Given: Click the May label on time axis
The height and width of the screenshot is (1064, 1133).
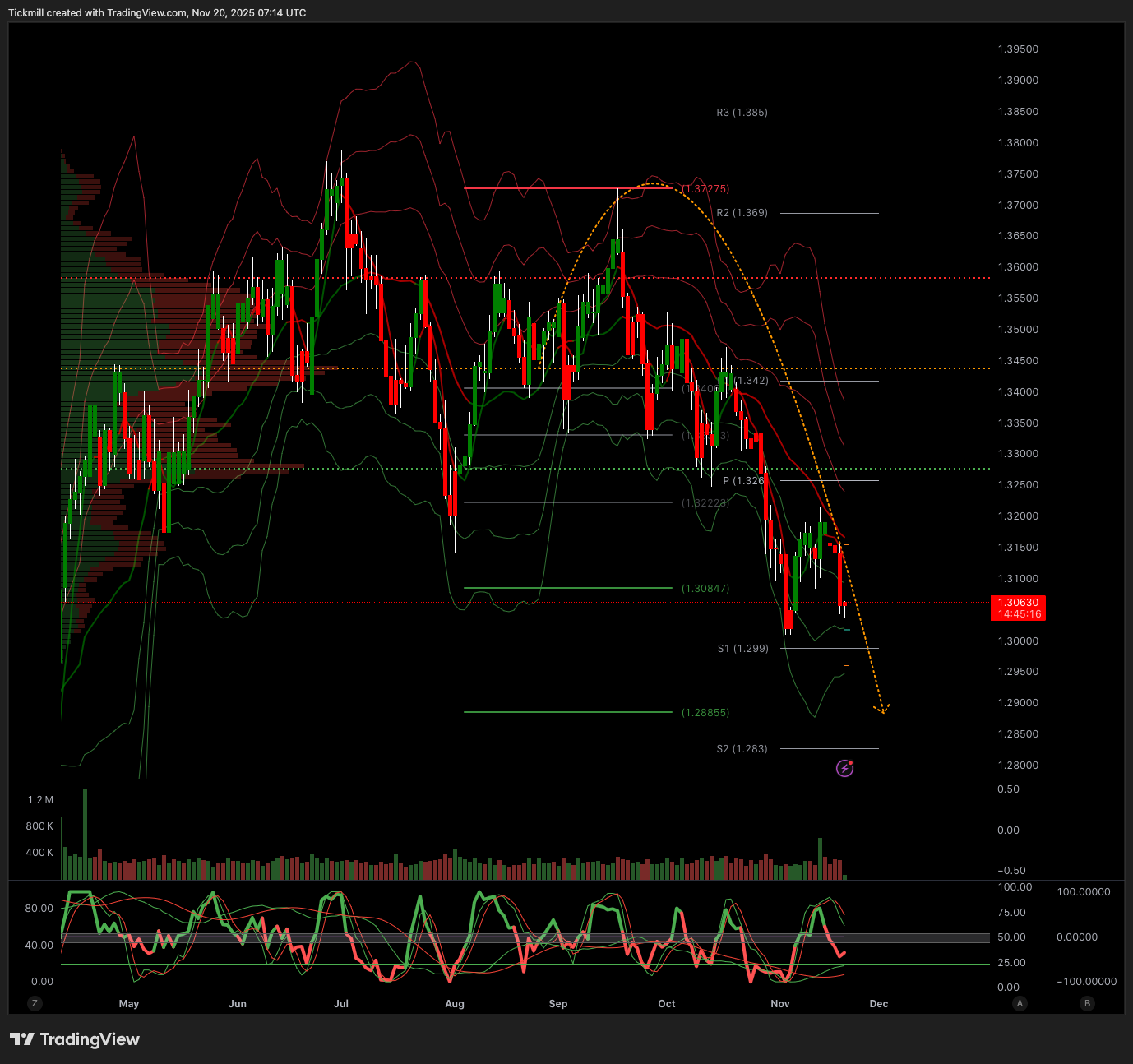Looking at the screenshot, I should pos(129,1004).
